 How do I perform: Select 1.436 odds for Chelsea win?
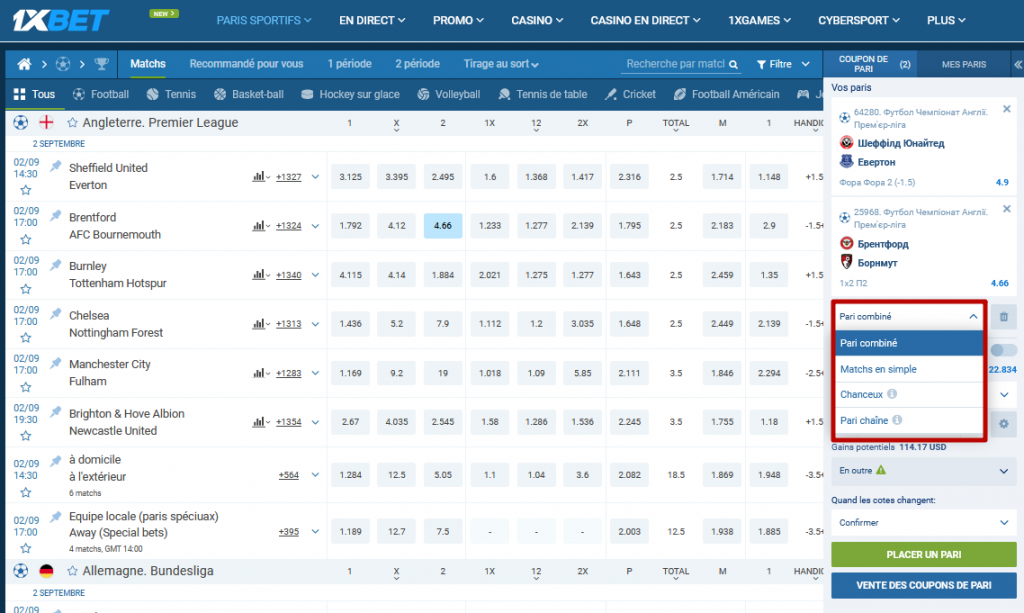click(x=350, y=324)
